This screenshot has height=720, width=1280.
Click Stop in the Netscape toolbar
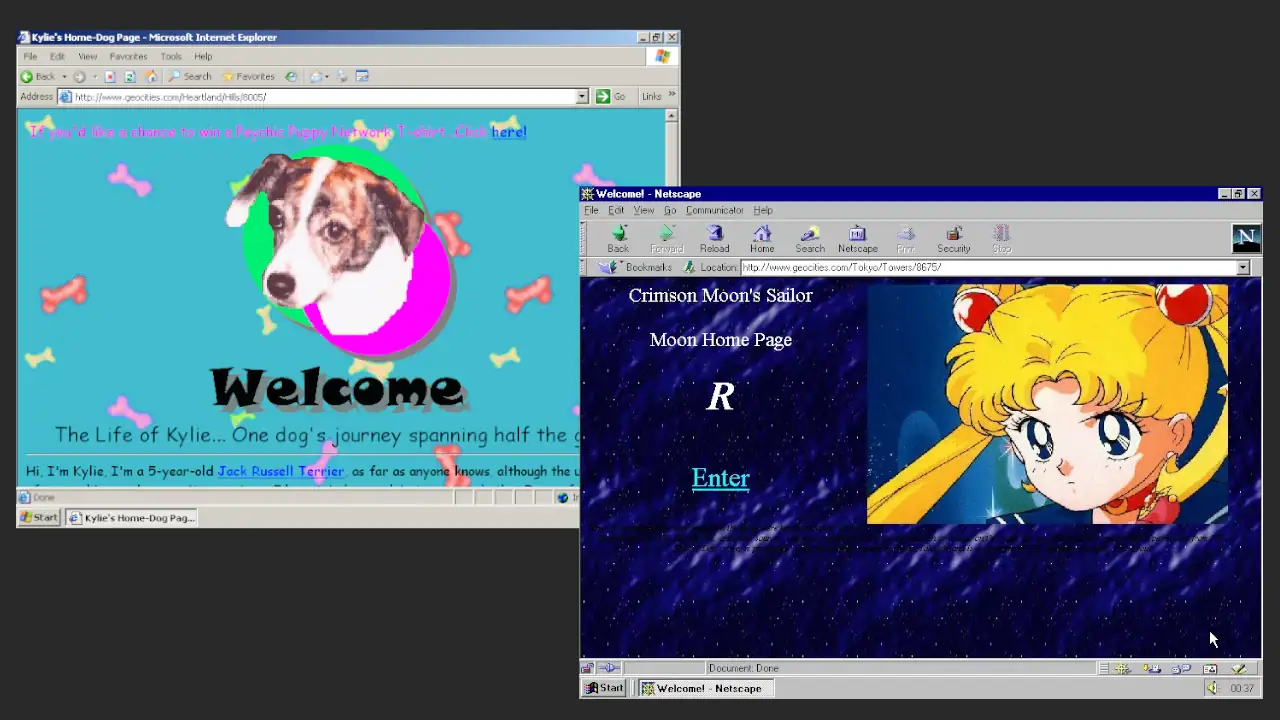[x=1001, y=239]
